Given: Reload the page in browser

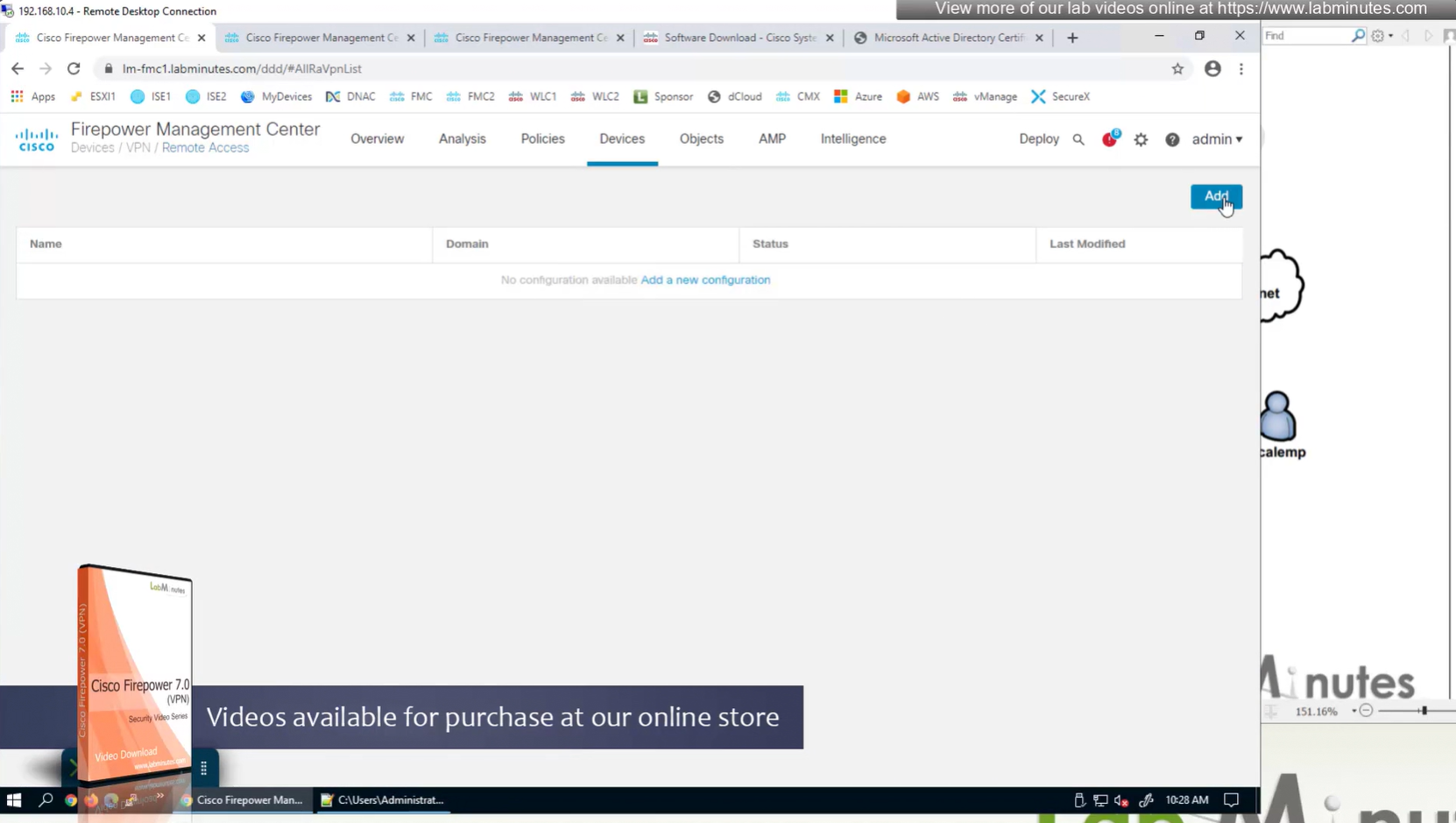Looking at the screenshot, I should tap(74, 68).
